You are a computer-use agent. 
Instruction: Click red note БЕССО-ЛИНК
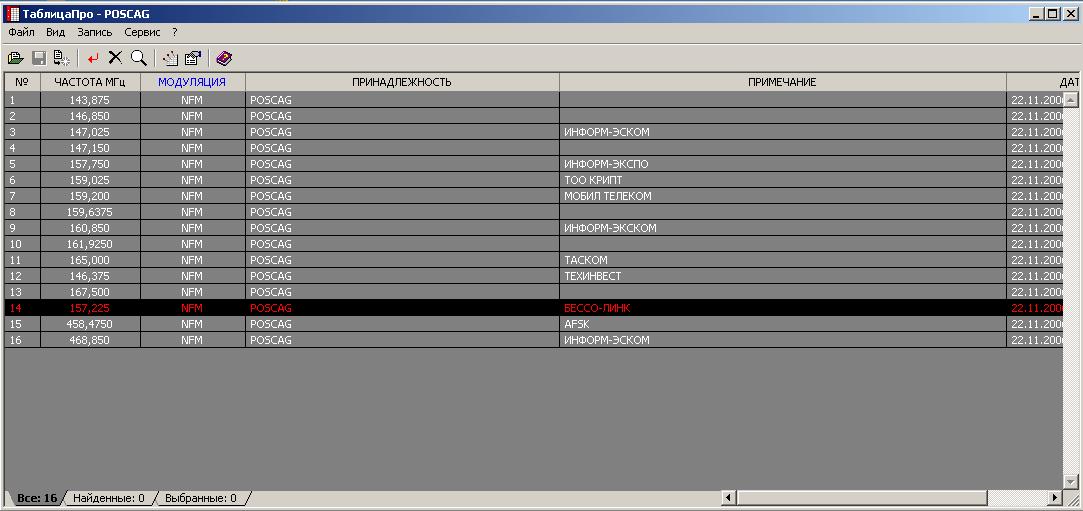coord(597,308)
